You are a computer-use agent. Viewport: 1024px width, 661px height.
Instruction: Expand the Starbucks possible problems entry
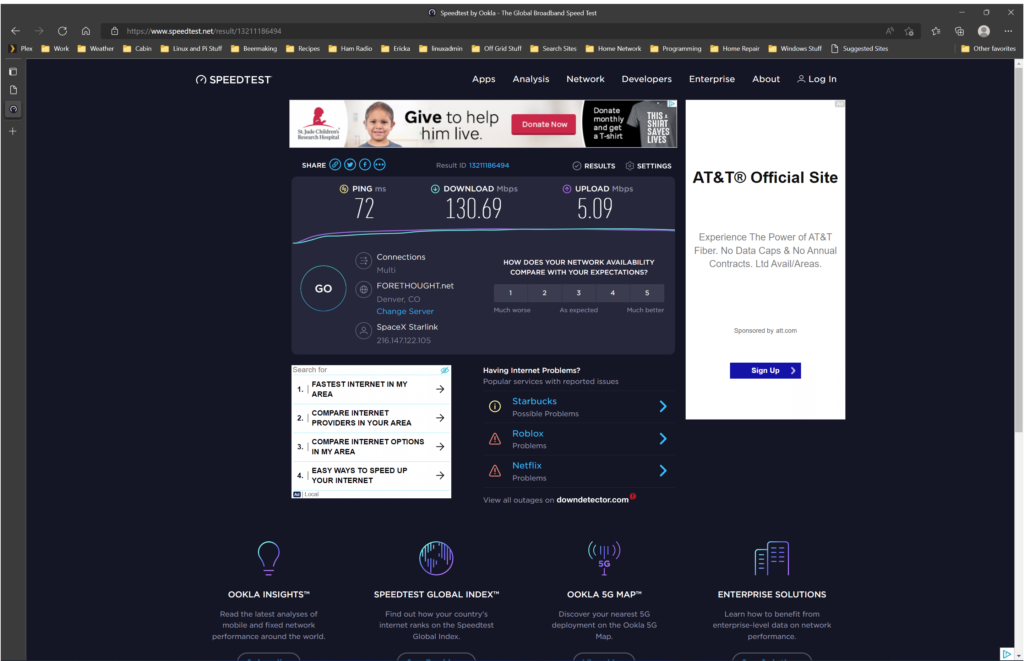pyautogui.click(x=663, y=406)
